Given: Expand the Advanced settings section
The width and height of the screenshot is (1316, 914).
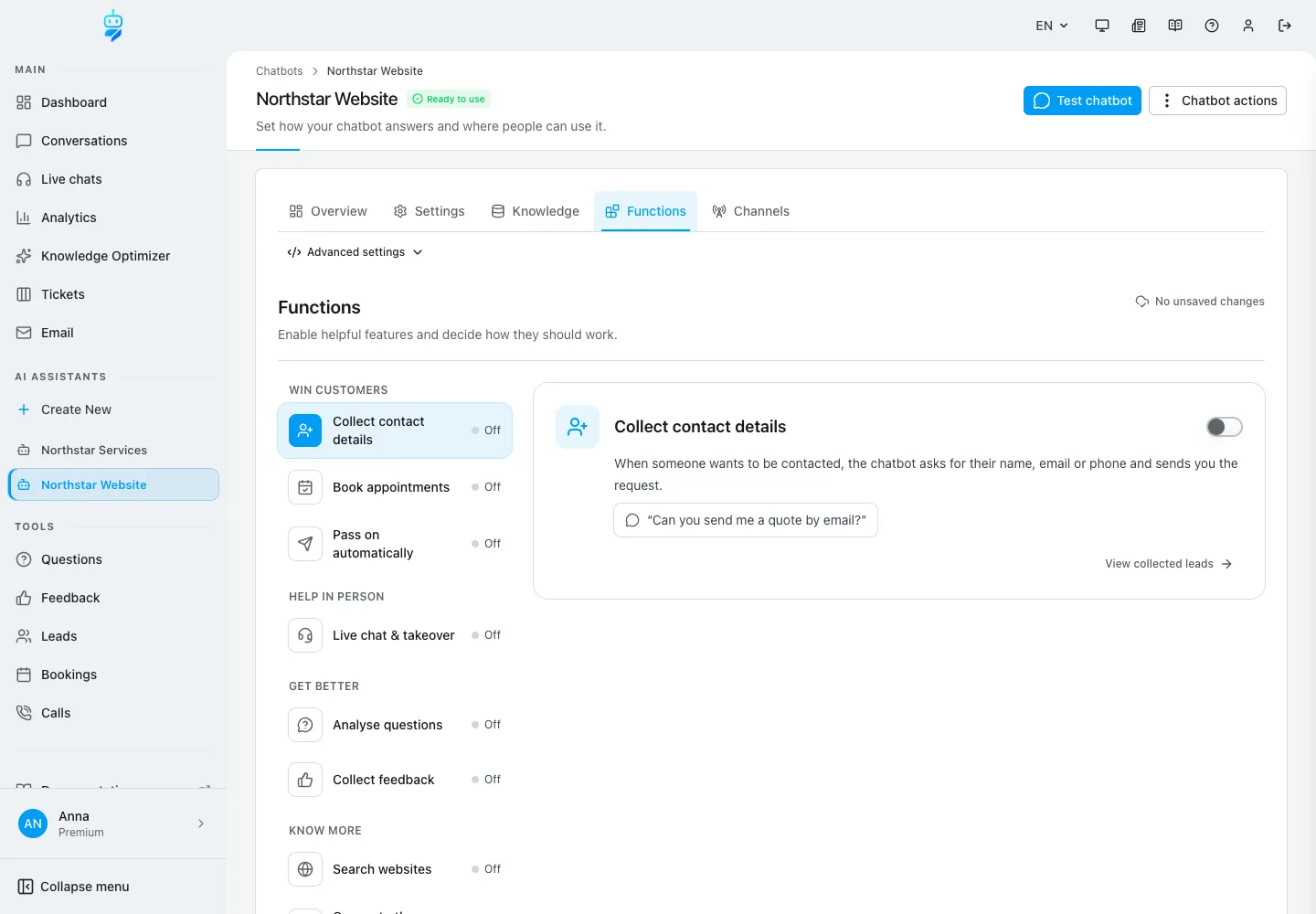Looking at the screenshot, I should coord(356,252).
